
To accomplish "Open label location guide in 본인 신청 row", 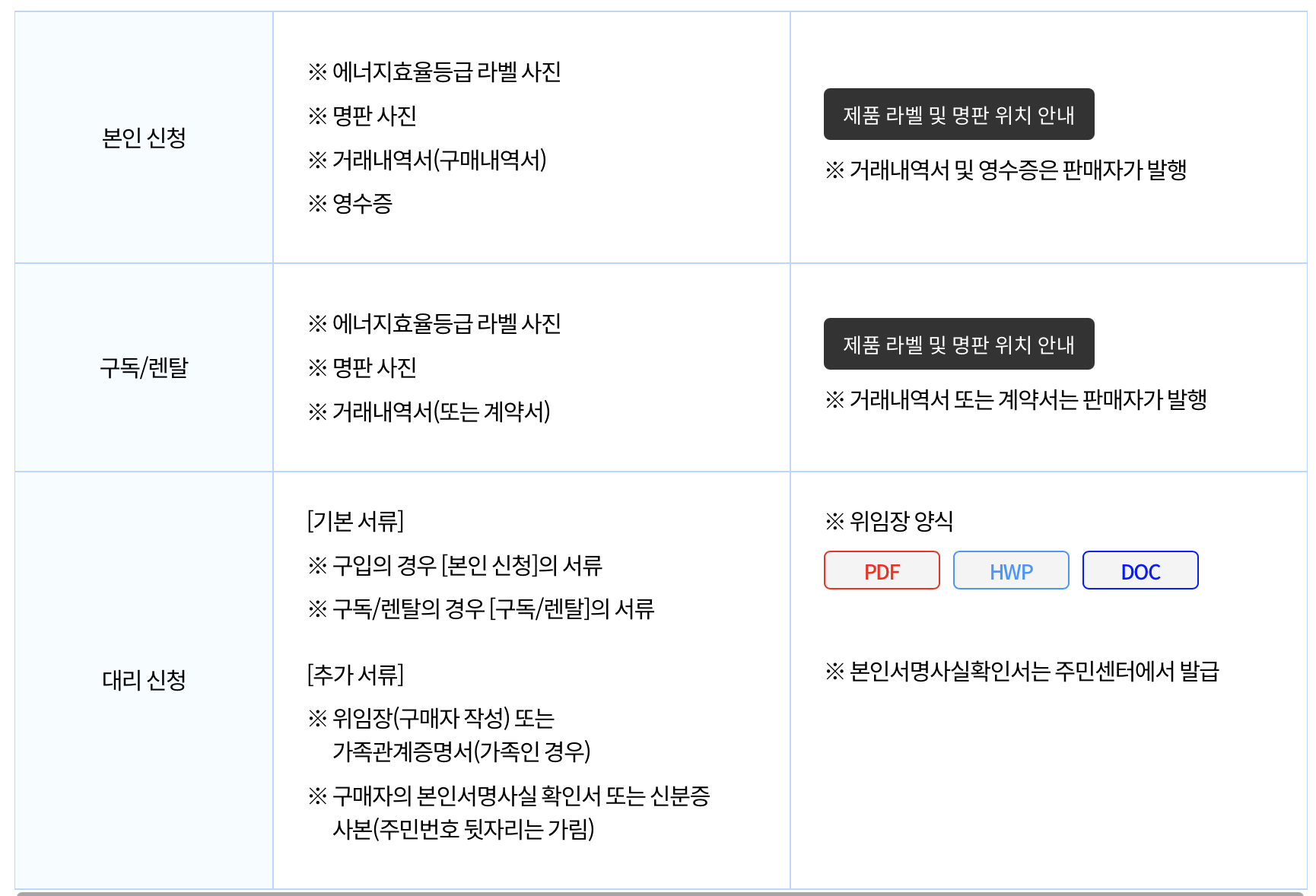I will [x=958, y=115].
